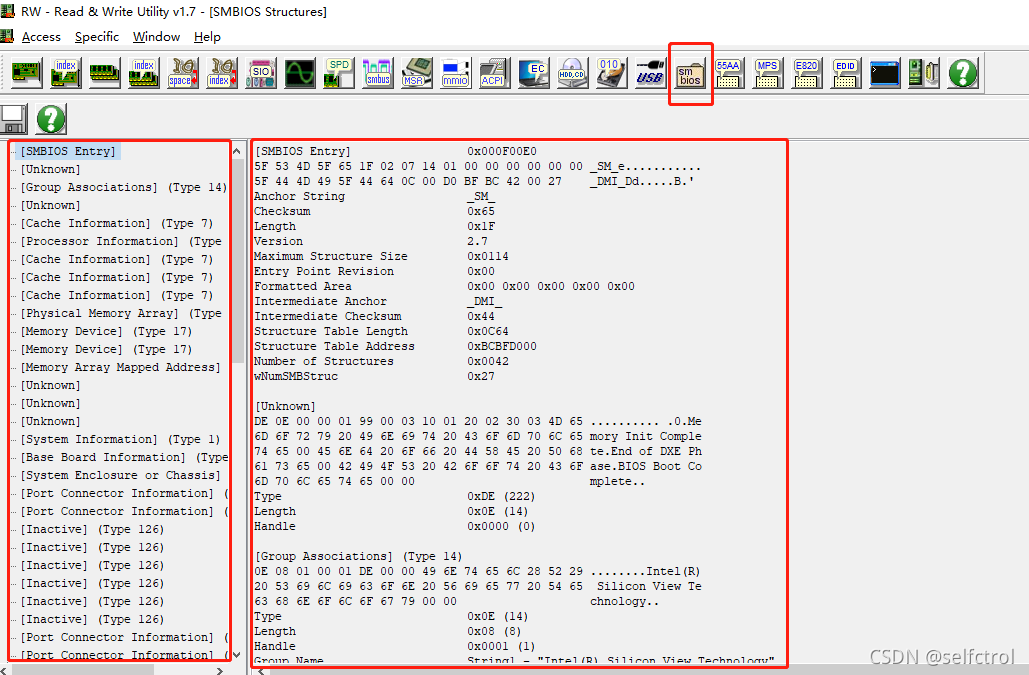Open the MPS table tool
The height and width of the screenshot is (675, 1029).
(768, 73)
